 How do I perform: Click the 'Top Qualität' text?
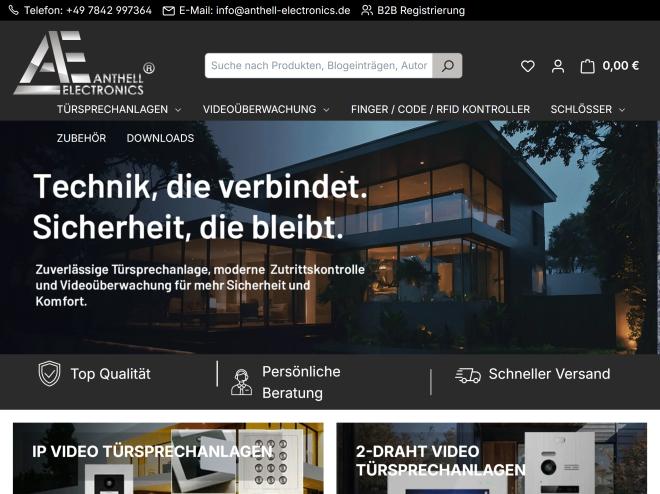[110, 374]
